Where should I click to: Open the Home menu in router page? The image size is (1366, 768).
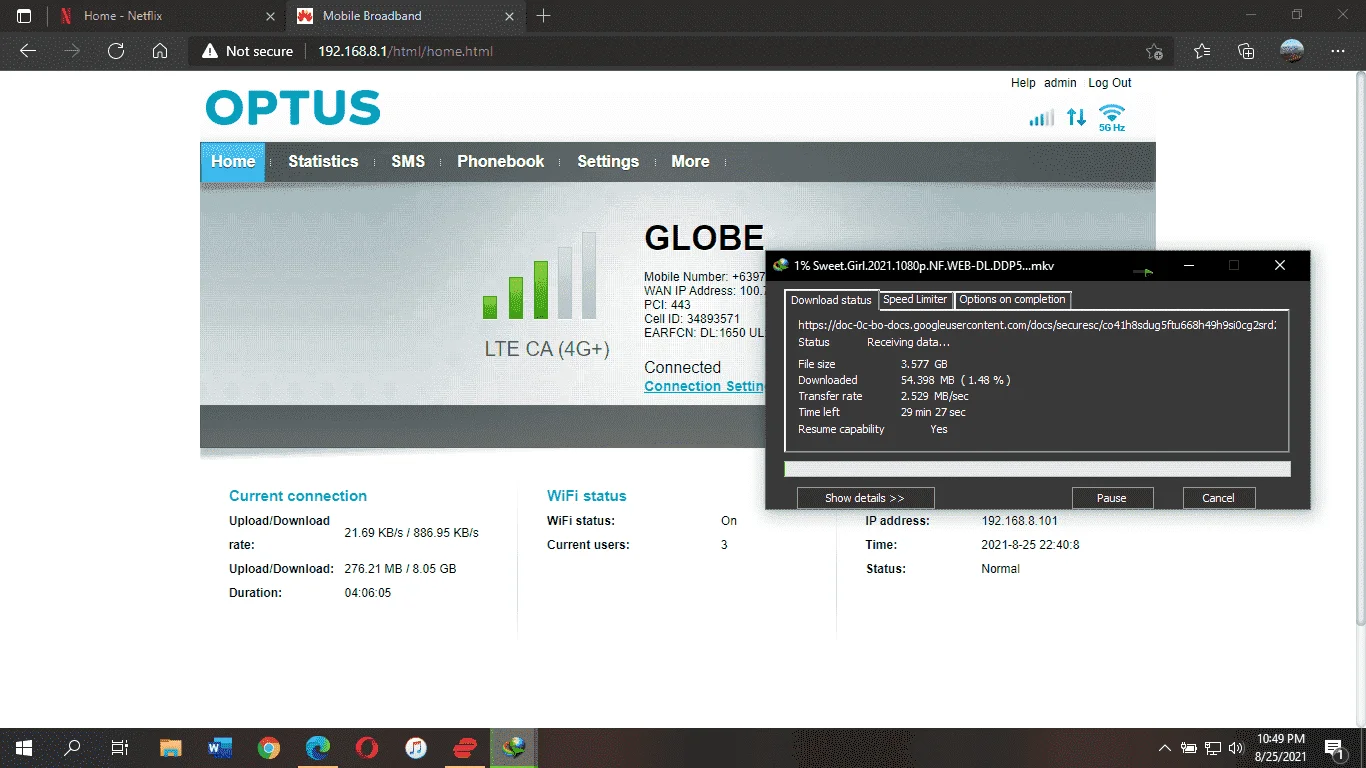(233, 162)
